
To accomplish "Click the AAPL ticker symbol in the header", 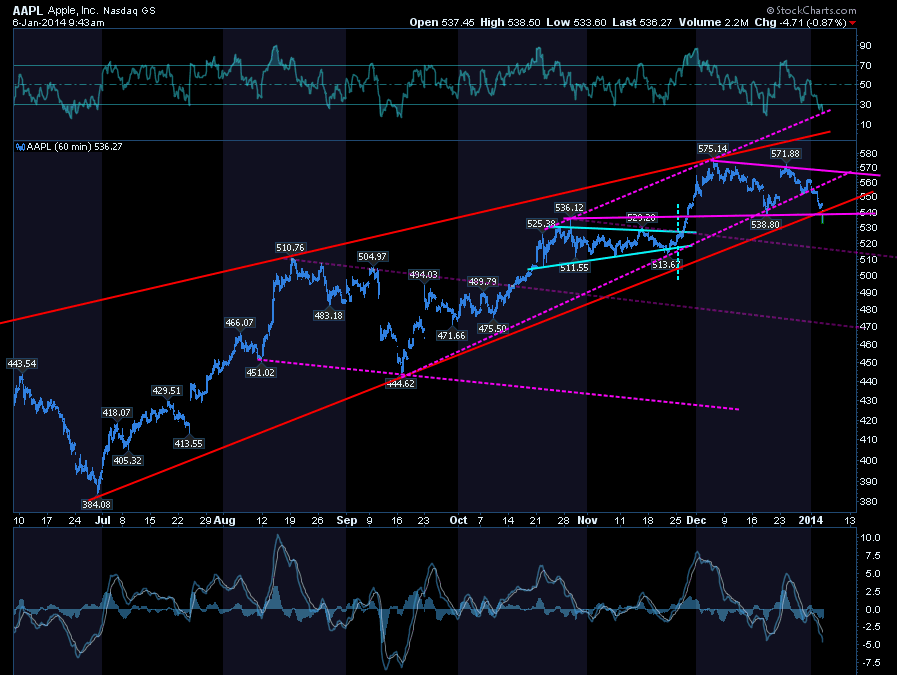I will pyautogui.click(x=27, y=10).
